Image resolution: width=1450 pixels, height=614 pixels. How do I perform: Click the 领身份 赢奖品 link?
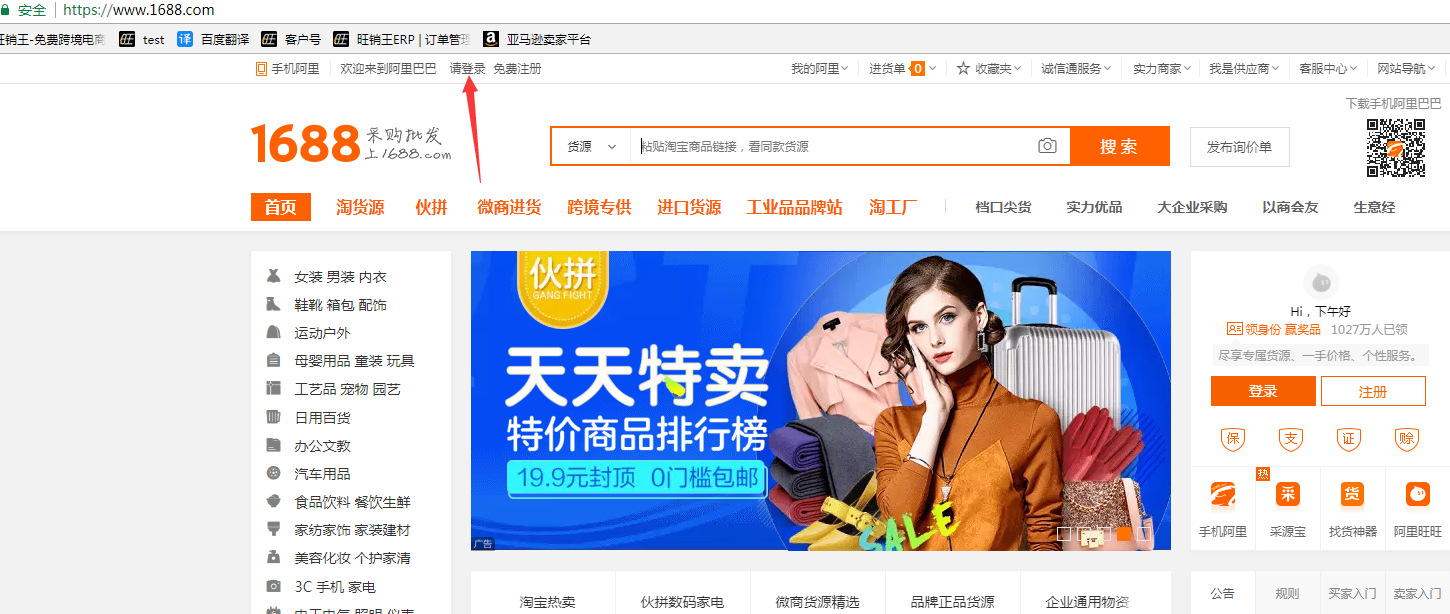[1273, 329]
